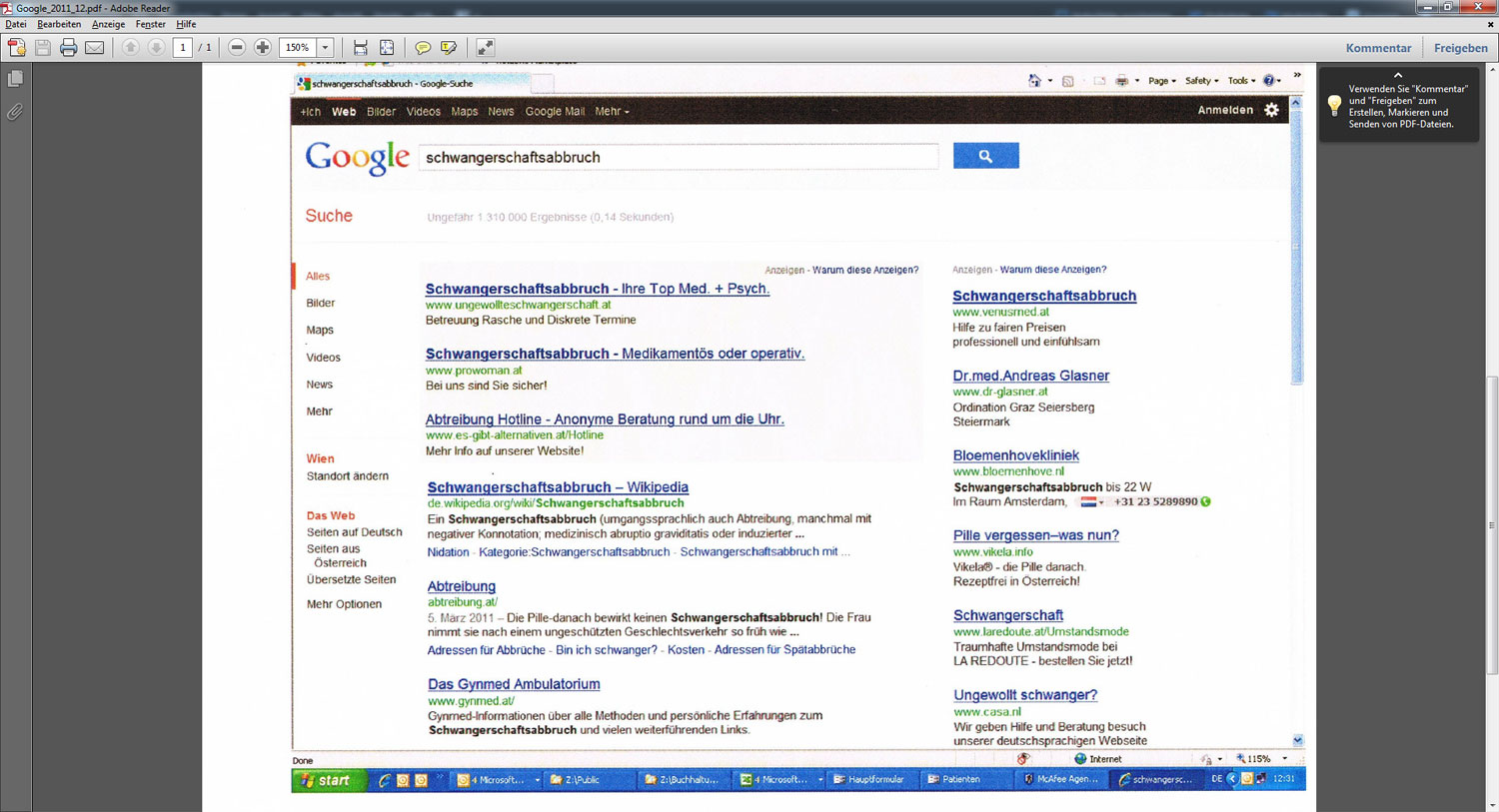Image resolution: width=1499 pixels, height=812 pixels.
Task: Click the Create PDF online icon
Action: 17,47
